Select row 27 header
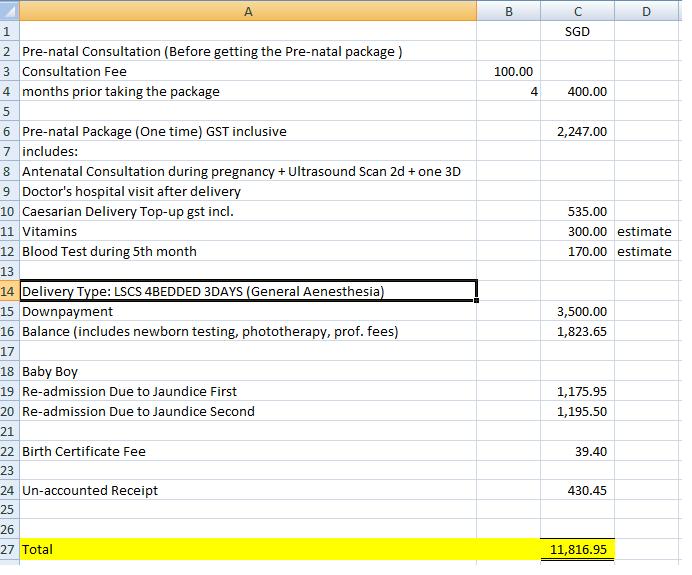This screenshot has height=575, width=692. coord(9,549)
